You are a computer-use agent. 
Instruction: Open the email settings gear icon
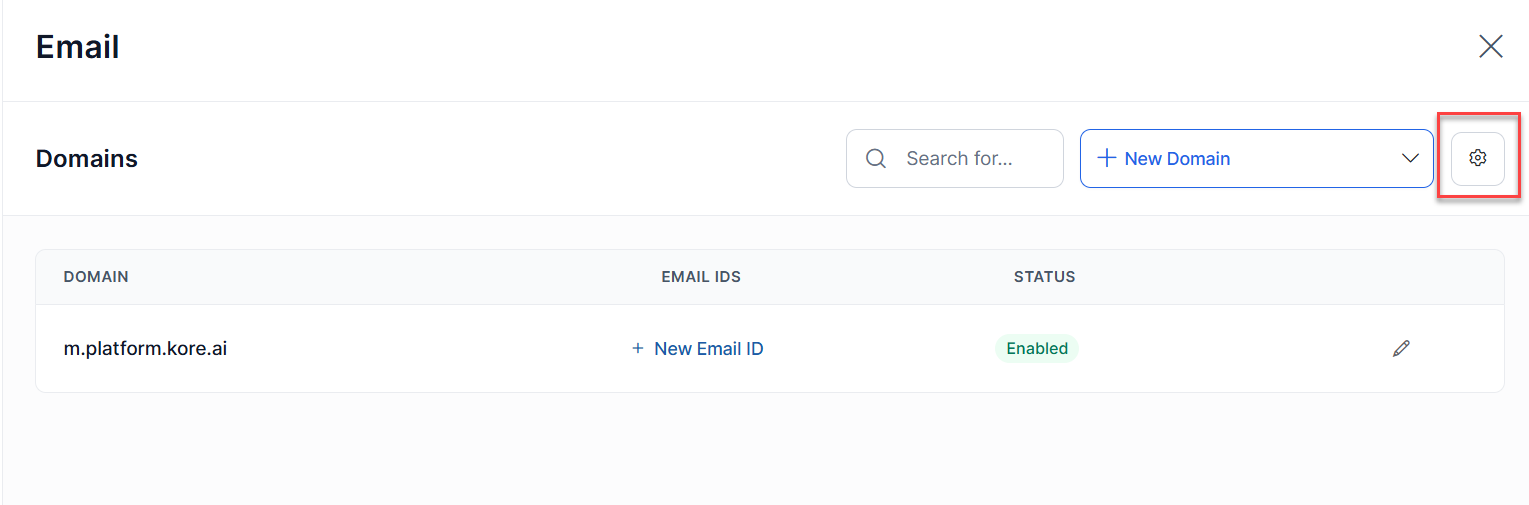click(x=1477, y=158)
